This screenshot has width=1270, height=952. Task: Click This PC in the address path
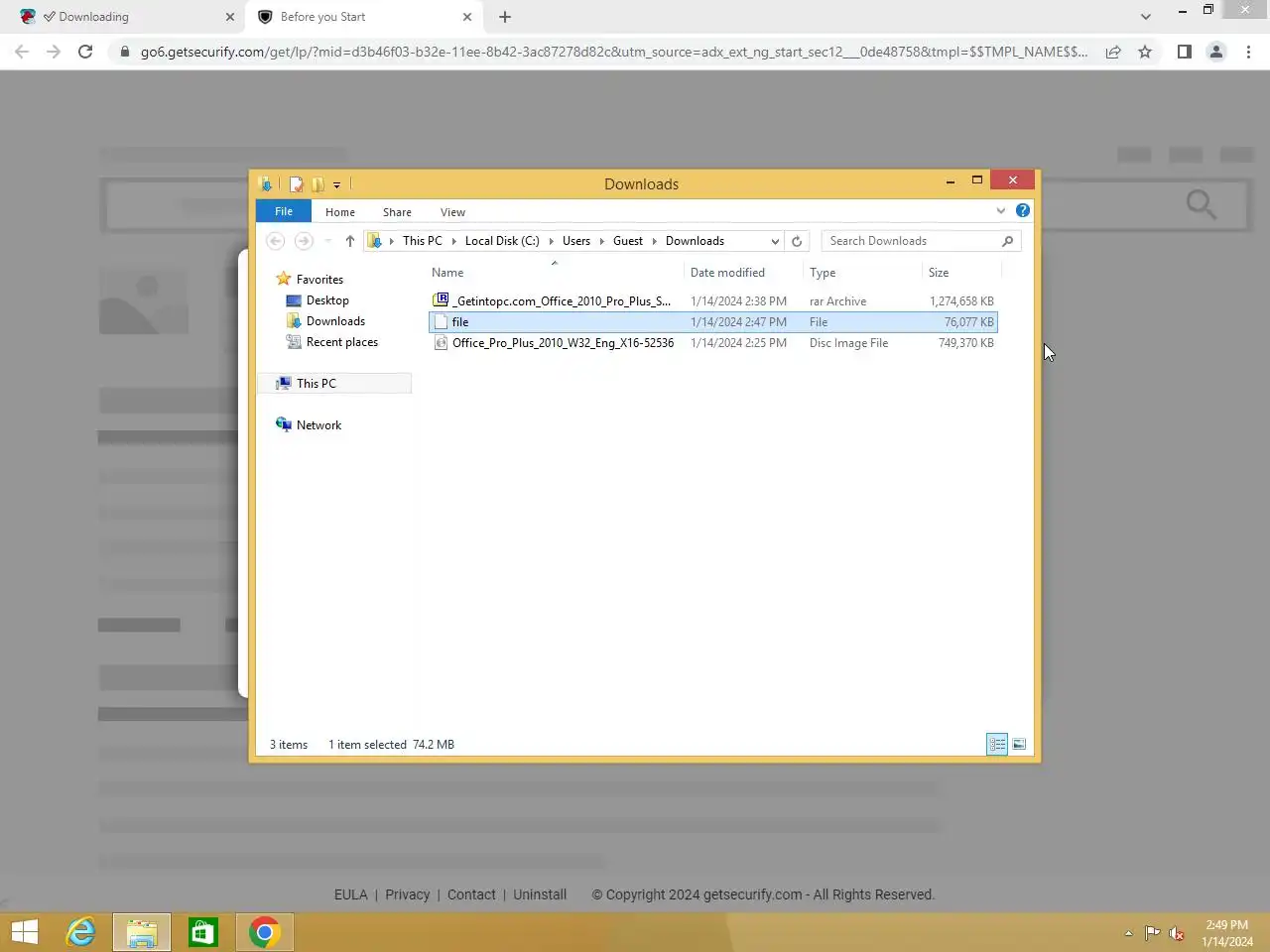[x=423, y=241]
